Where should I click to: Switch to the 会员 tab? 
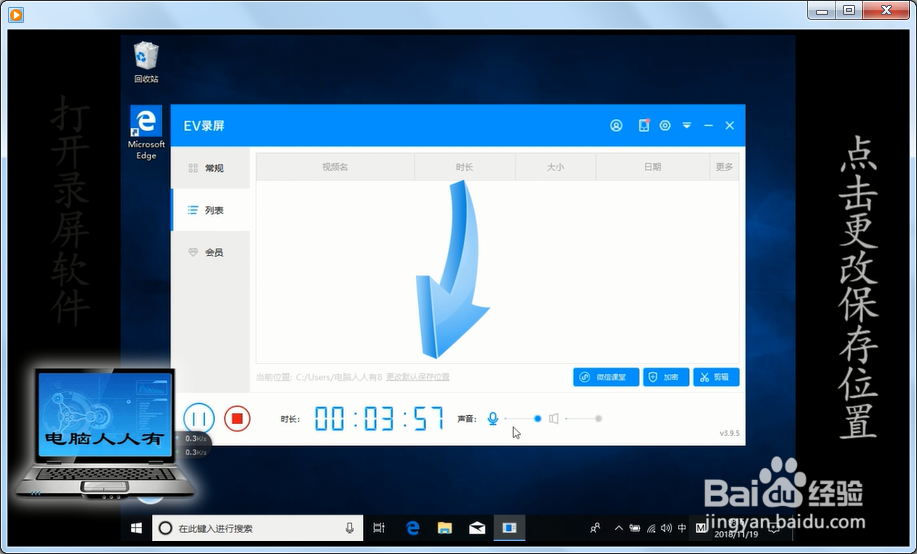pyautogui.click(x=211, y=252)
